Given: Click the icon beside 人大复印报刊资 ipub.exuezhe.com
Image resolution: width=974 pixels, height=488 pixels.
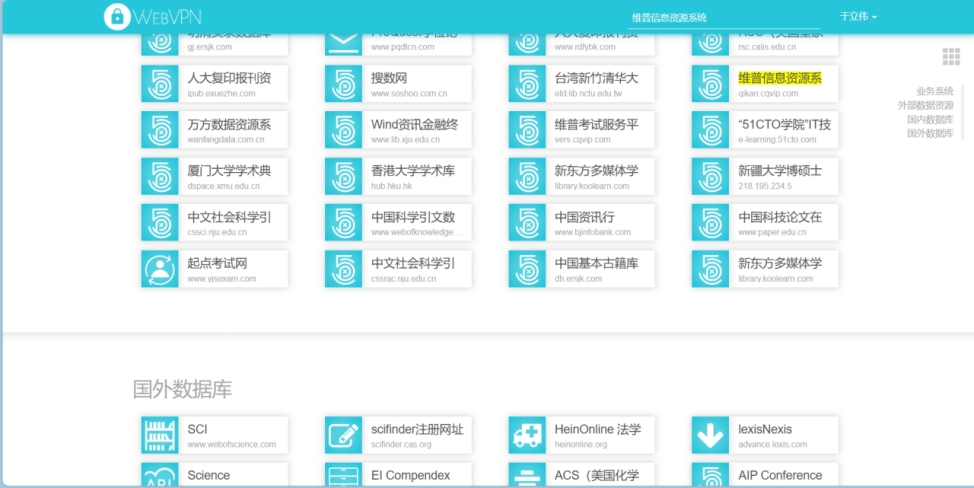Looking at the screenshot, I should pos(160,84).
